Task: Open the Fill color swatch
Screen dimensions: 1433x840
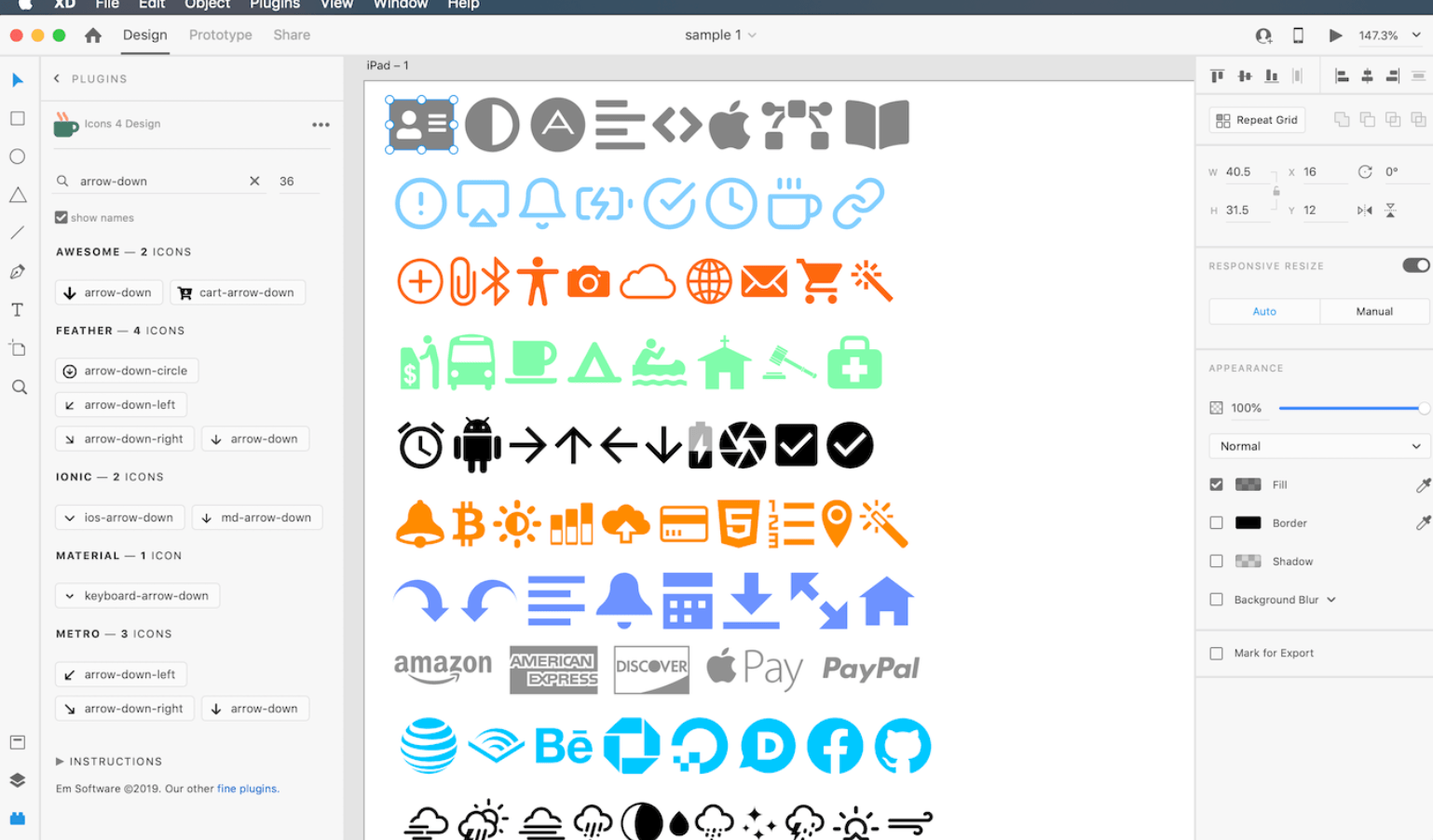Action: (1248, 484)
